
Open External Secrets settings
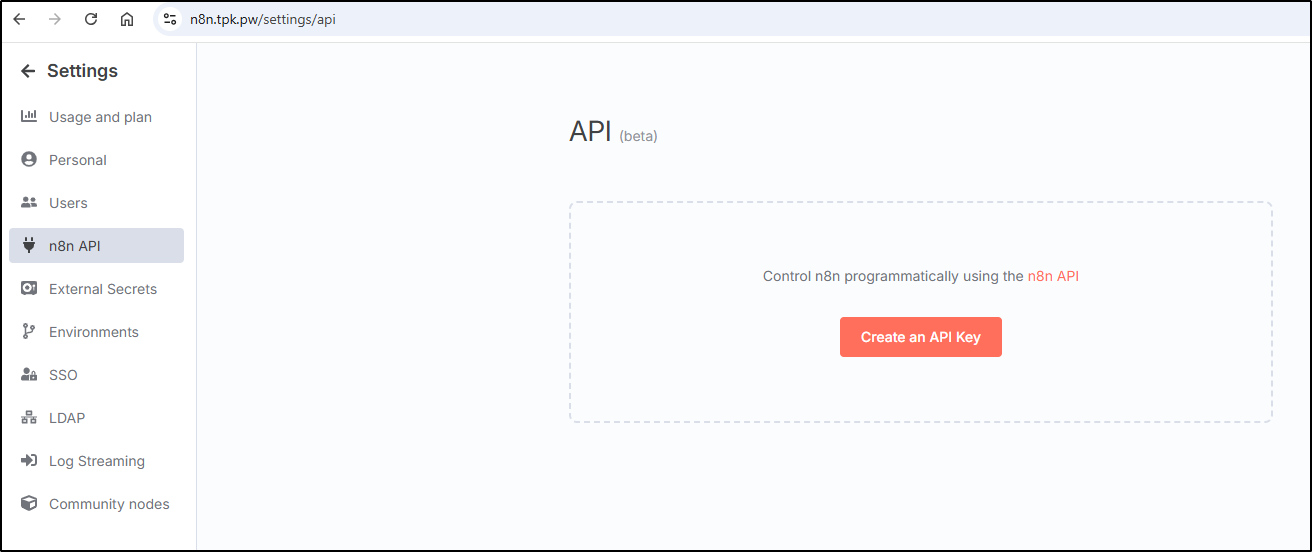[96, 289]
